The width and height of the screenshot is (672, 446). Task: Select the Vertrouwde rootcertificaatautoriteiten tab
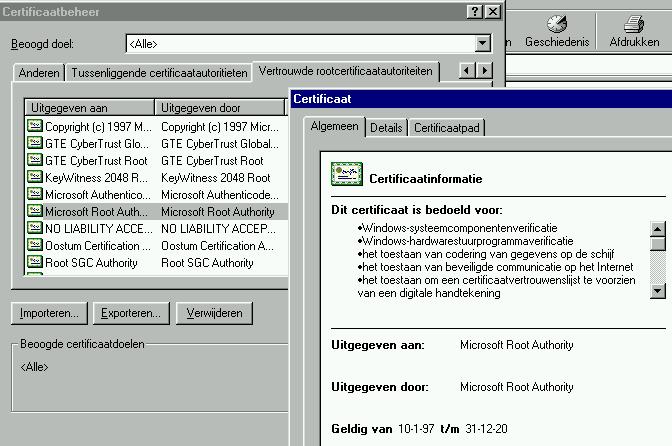pyautogui.click(x=345, y=71)
